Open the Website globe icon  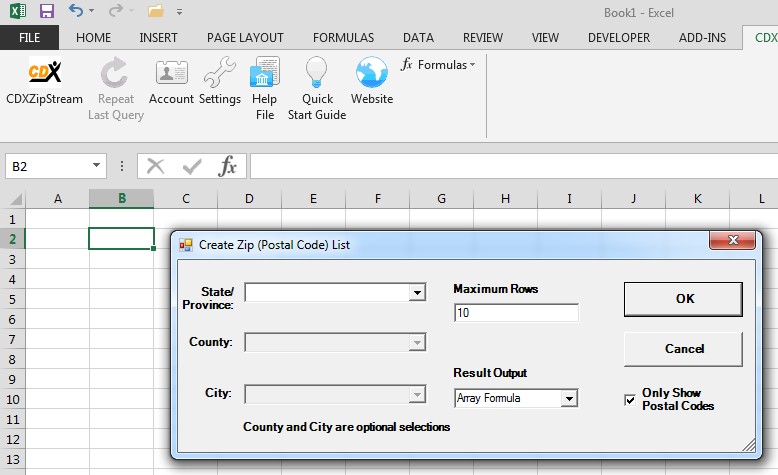pyautogui.click(x=372, y=72)
